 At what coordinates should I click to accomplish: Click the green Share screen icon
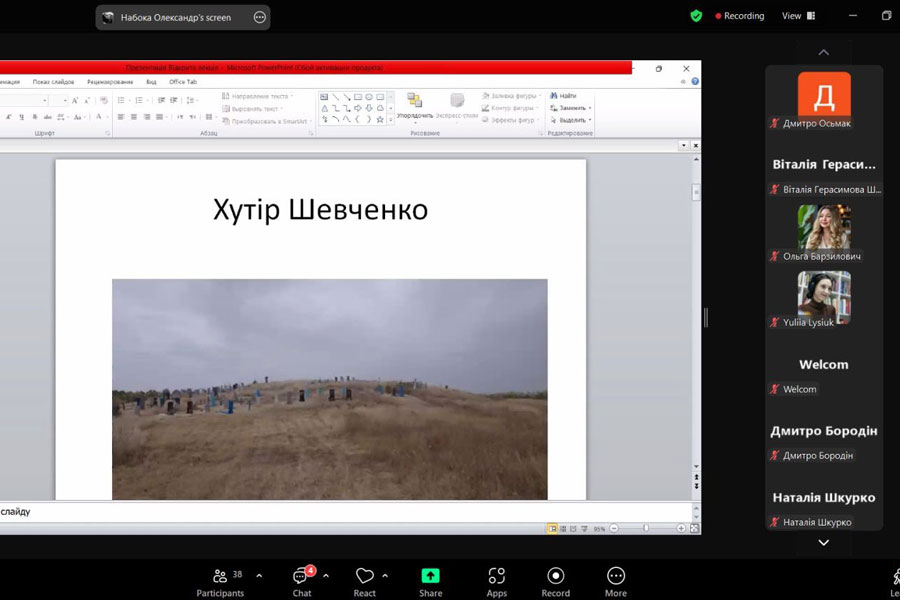pos(430,576)
